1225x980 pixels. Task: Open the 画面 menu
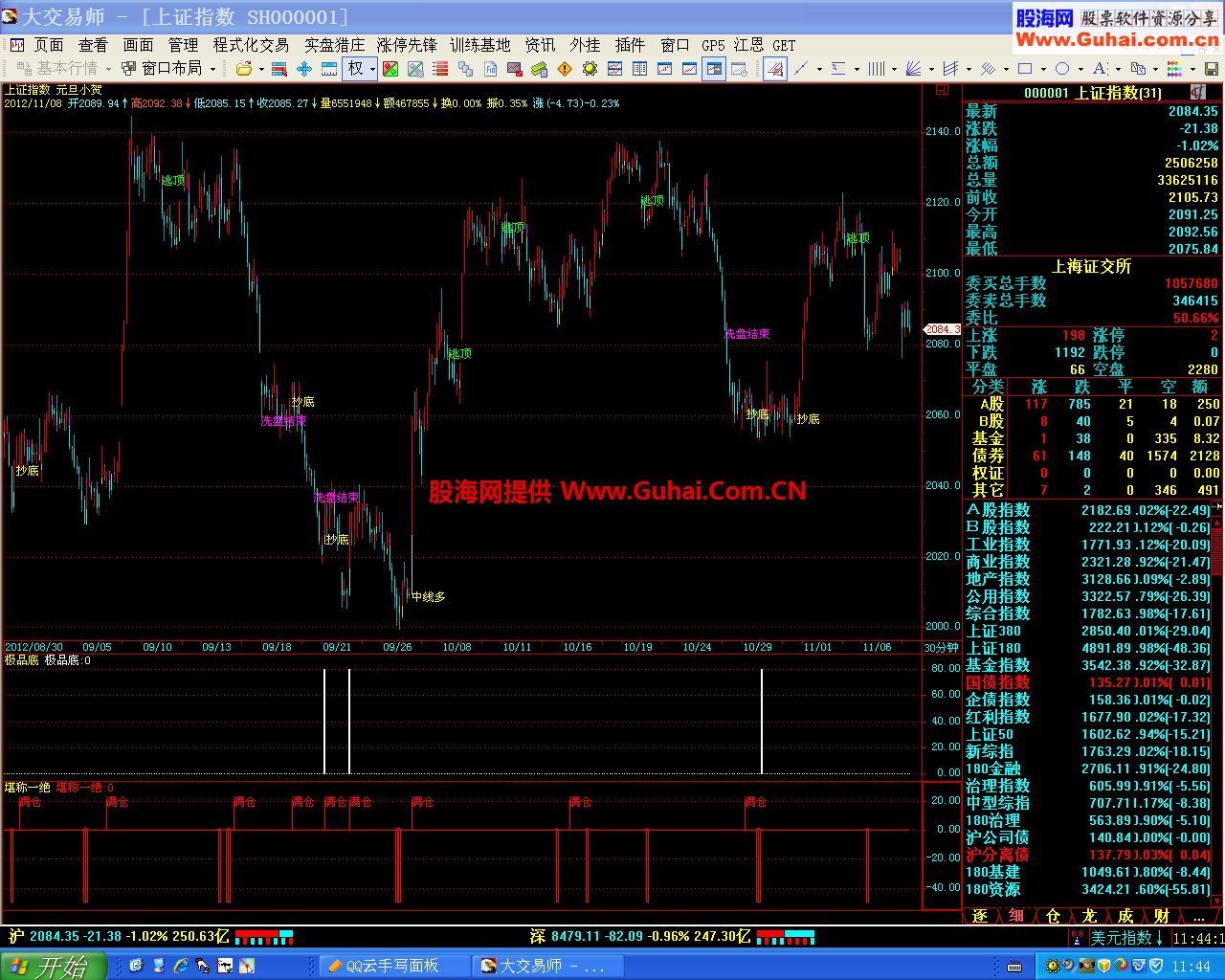point(138,45)
